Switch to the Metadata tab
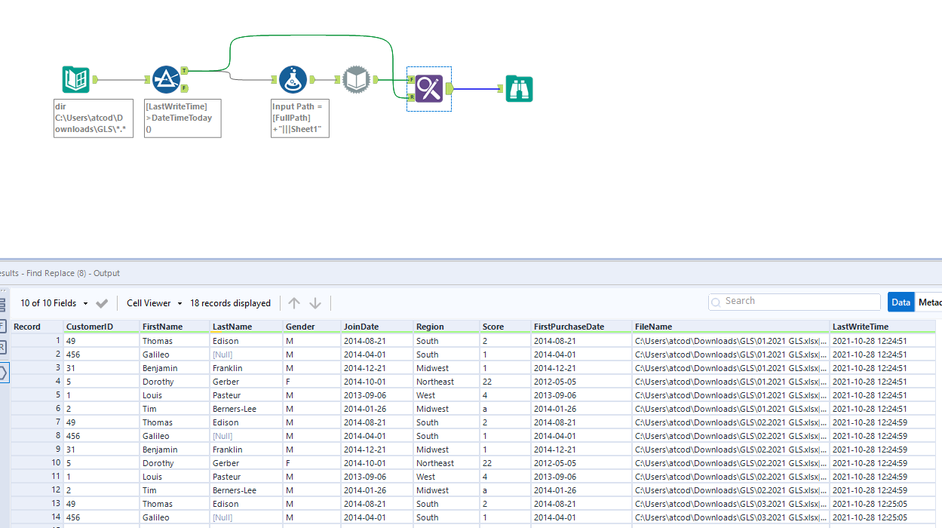The image size is (942, 528). 930,302
